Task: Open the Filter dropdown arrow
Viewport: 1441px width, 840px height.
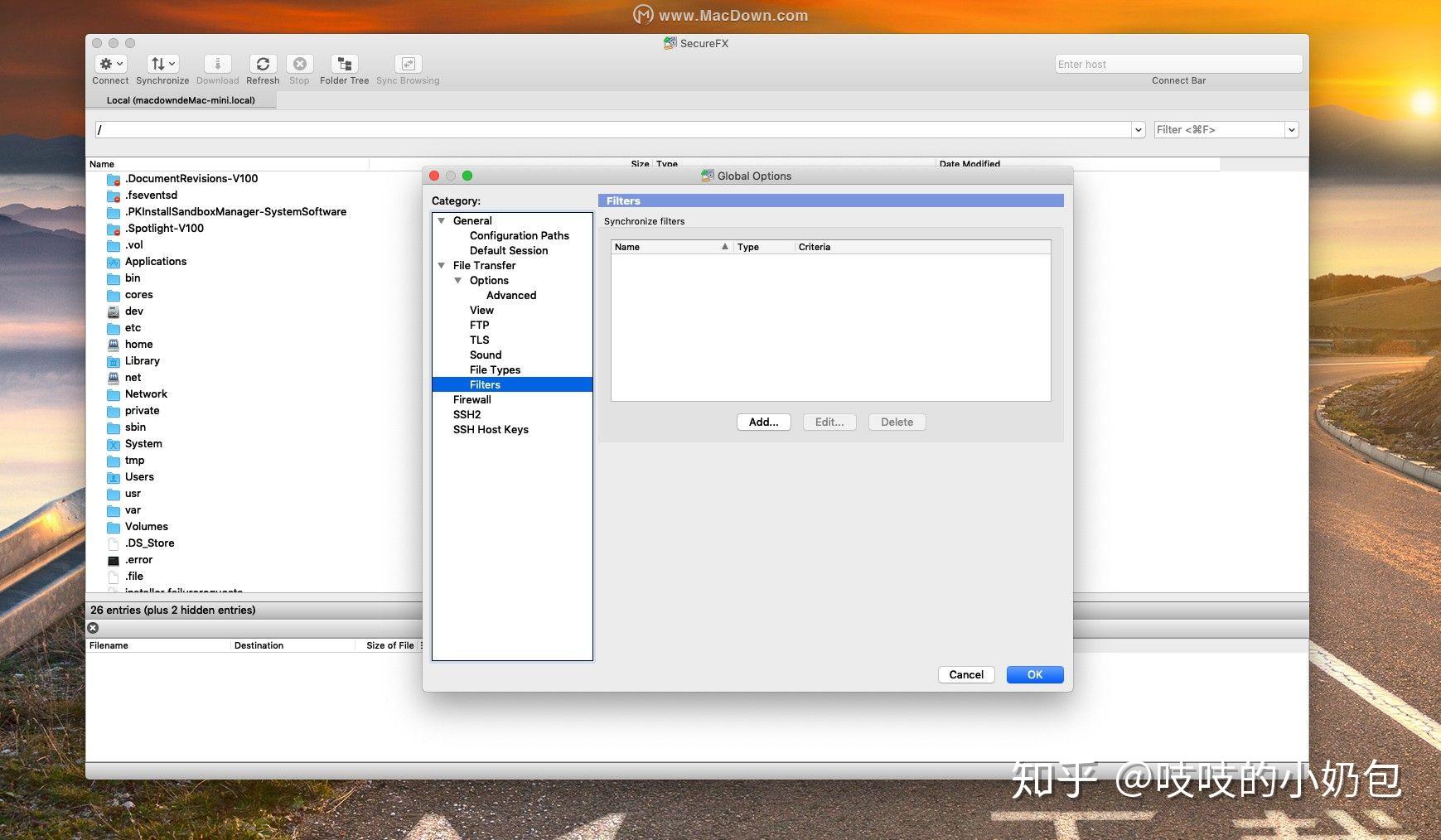Action: pos(1291,130)
